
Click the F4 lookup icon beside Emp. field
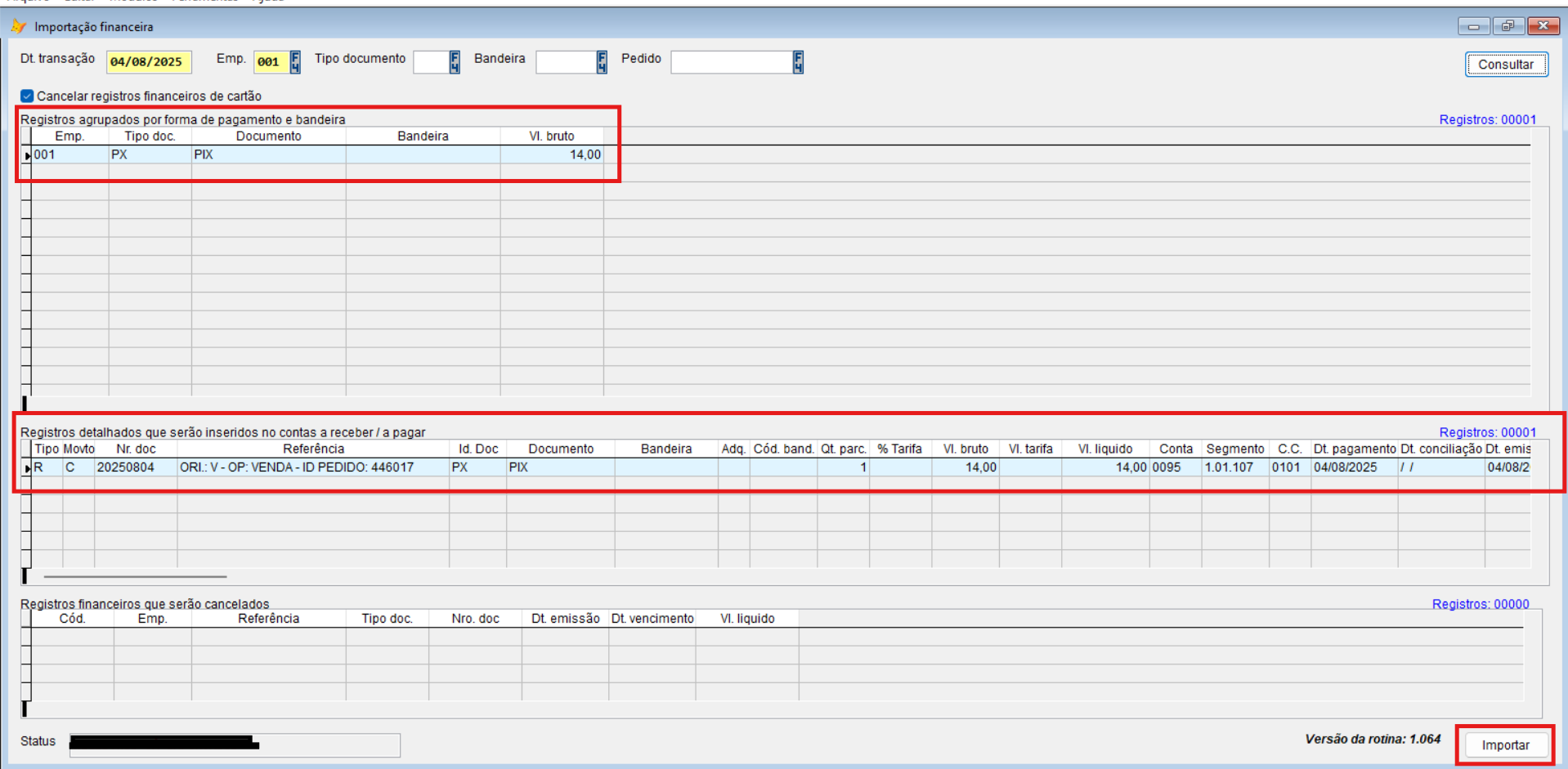point(295,62)
